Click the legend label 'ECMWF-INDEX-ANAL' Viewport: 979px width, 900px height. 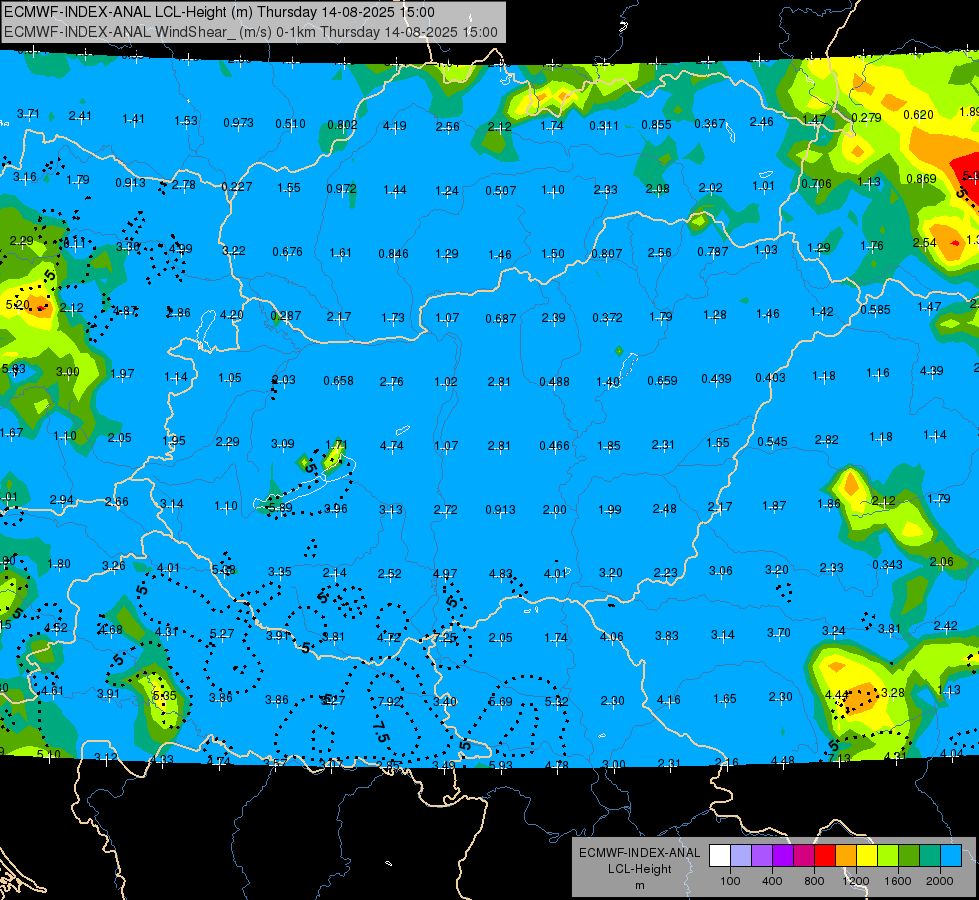click(x=639, y=853)
